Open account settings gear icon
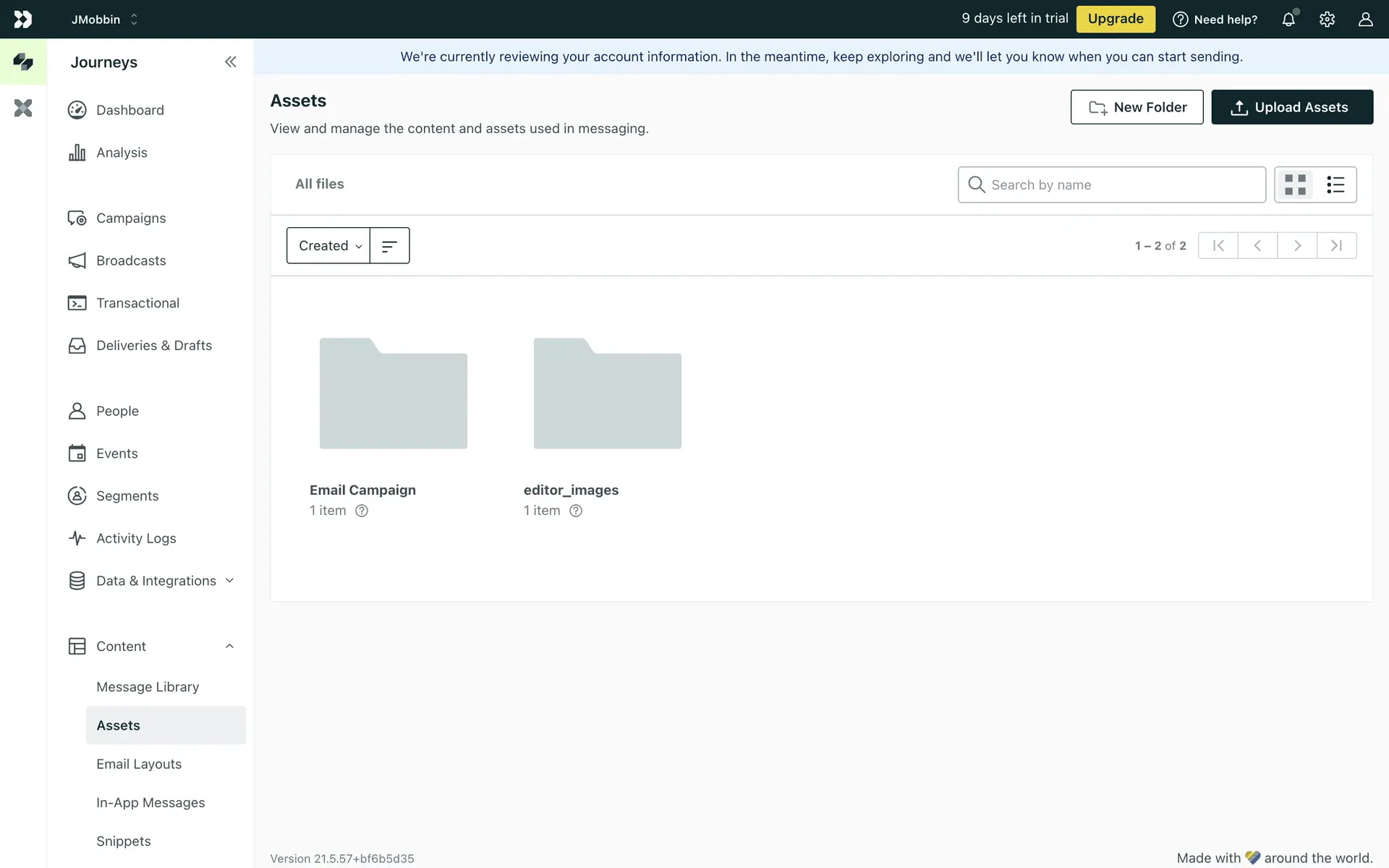 click(x=1327, y=20)
